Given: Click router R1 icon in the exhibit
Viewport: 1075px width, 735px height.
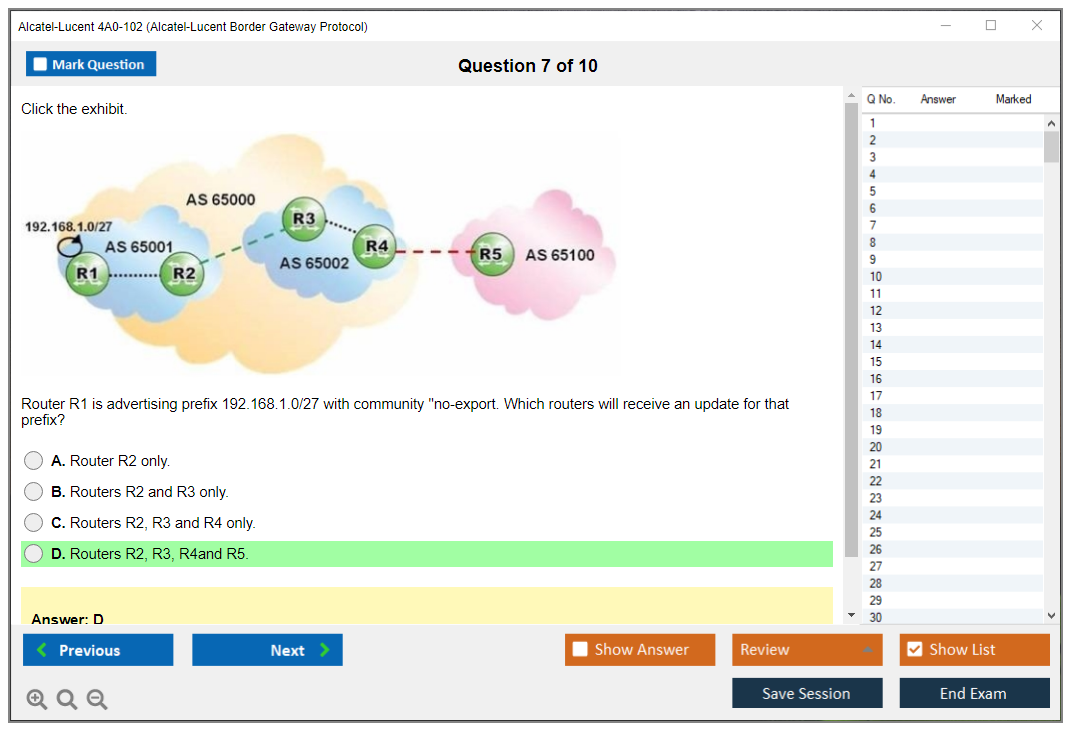Looking at the screenshot, I should pyautogui.click(x=86, y=272).
